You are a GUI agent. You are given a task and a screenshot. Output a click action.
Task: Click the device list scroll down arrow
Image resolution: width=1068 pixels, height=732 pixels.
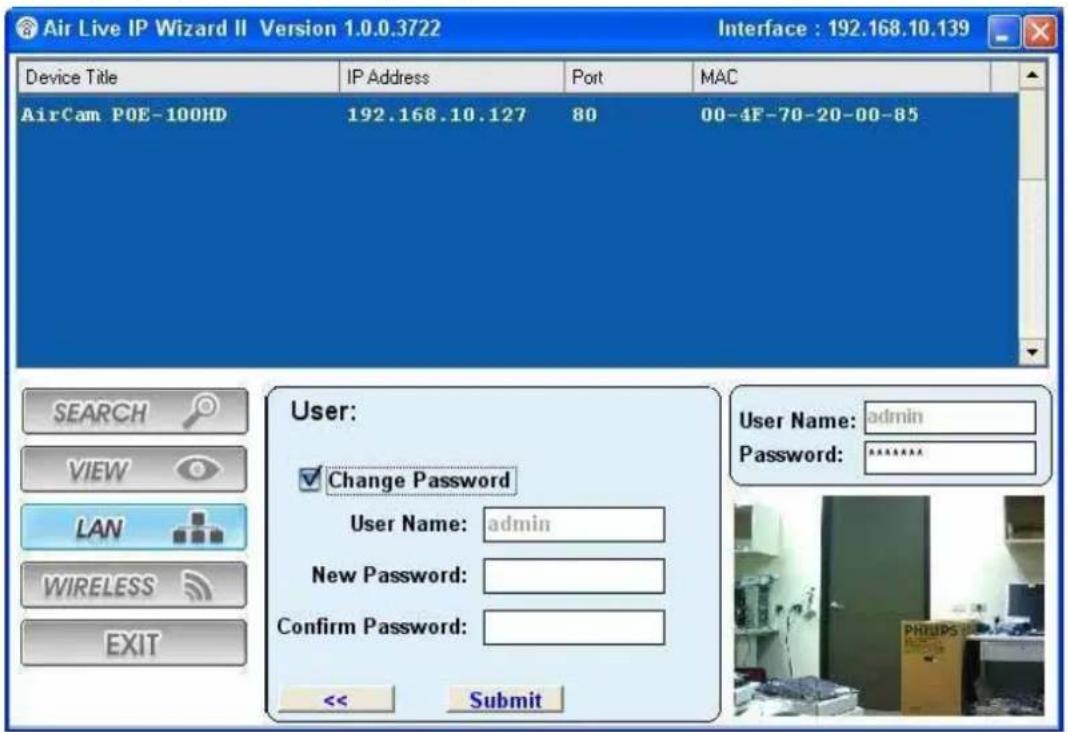pos(1032,351)
